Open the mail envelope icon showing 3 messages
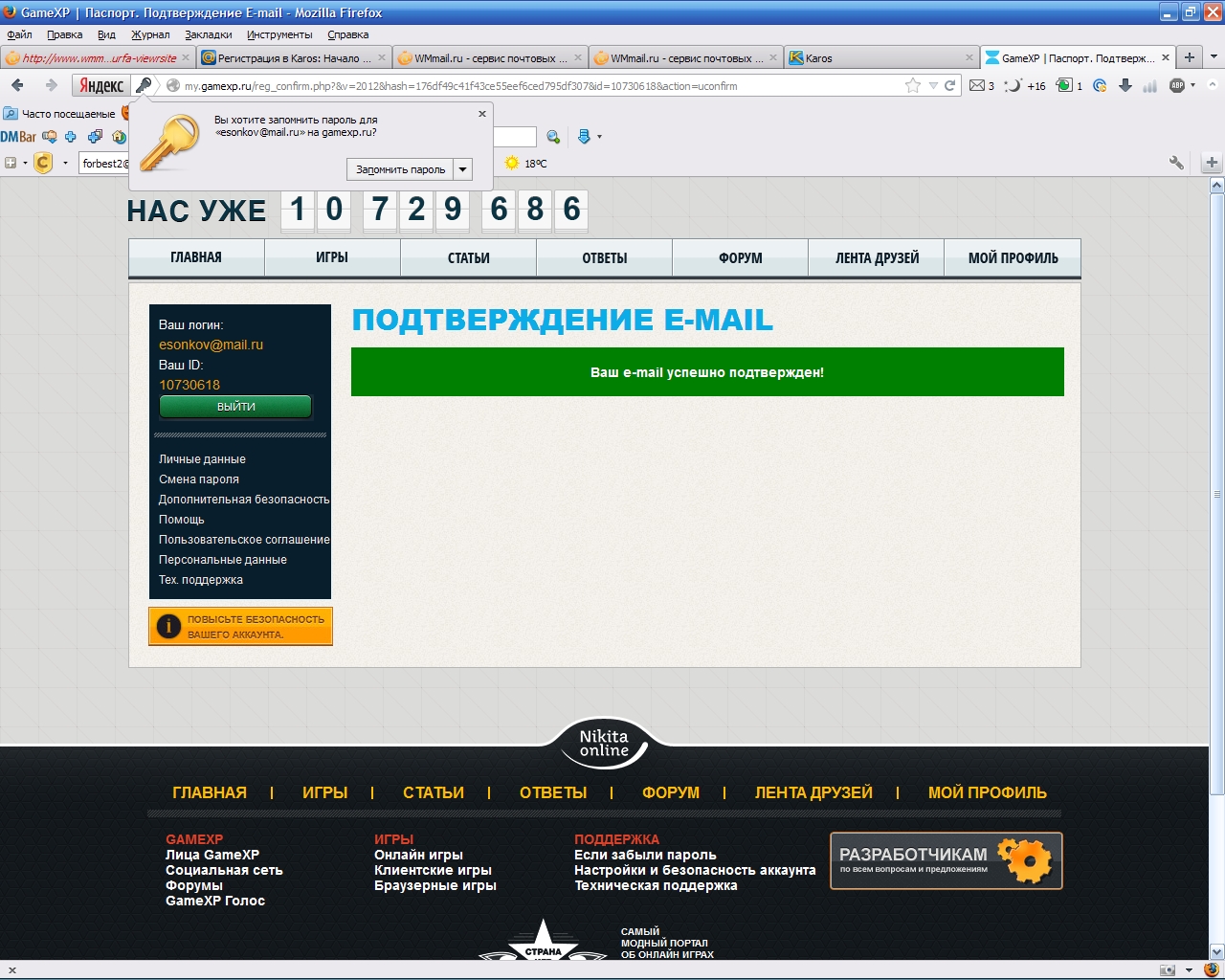 [976, 85]
